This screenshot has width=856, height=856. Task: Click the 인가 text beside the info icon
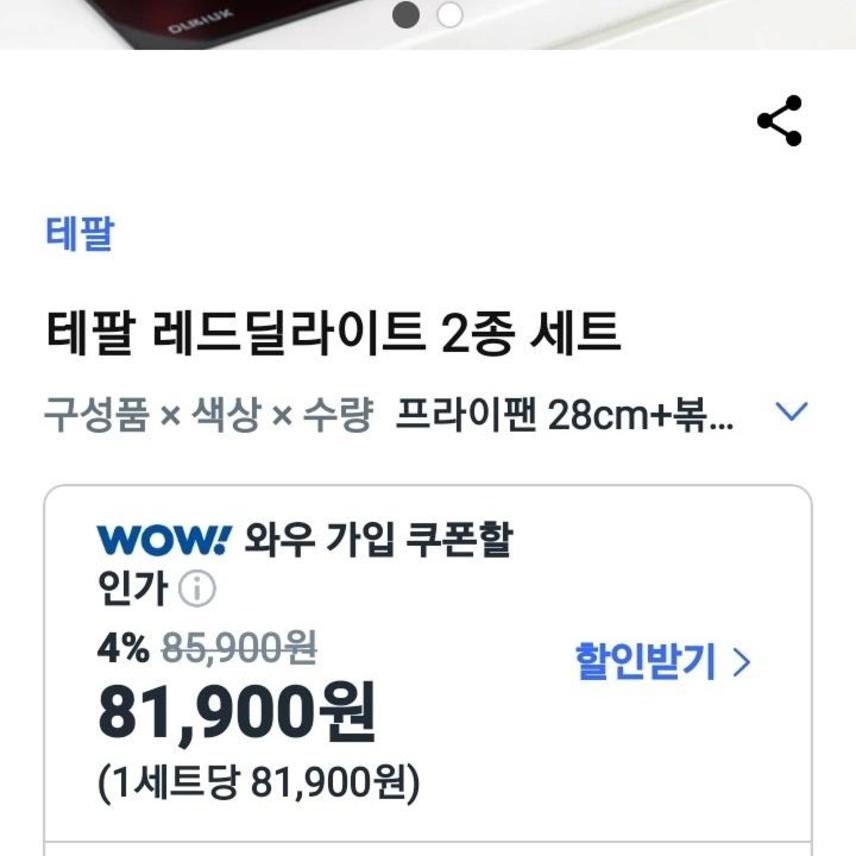[132, 588]
